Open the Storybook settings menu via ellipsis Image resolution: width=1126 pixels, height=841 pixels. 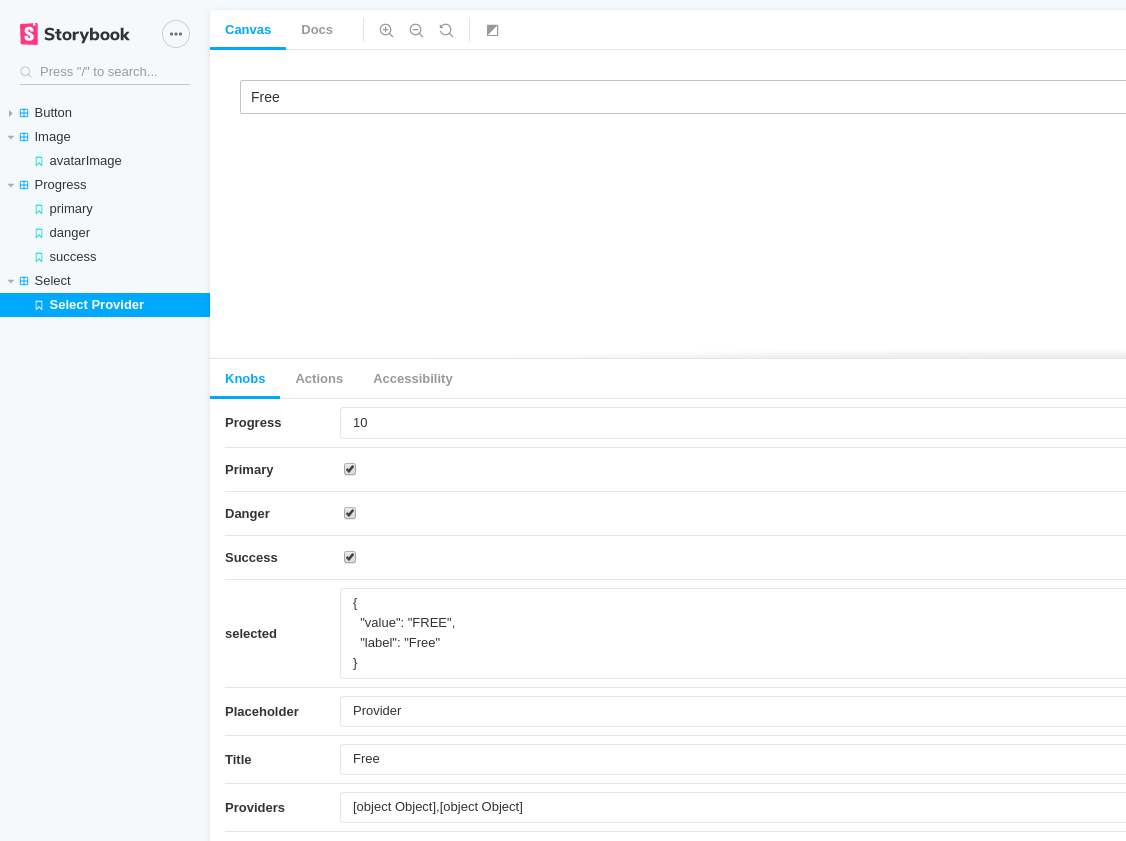pos(176,33)
